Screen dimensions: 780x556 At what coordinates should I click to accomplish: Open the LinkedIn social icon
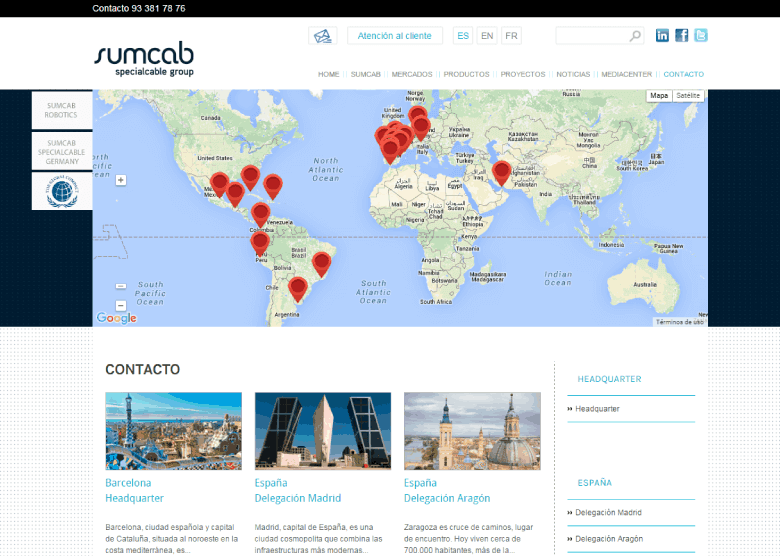tap(662, 35)
